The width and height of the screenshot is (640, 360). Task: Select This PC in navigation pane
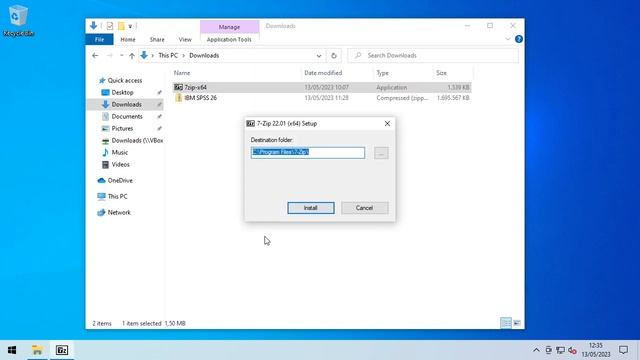[x=117, y=196]
